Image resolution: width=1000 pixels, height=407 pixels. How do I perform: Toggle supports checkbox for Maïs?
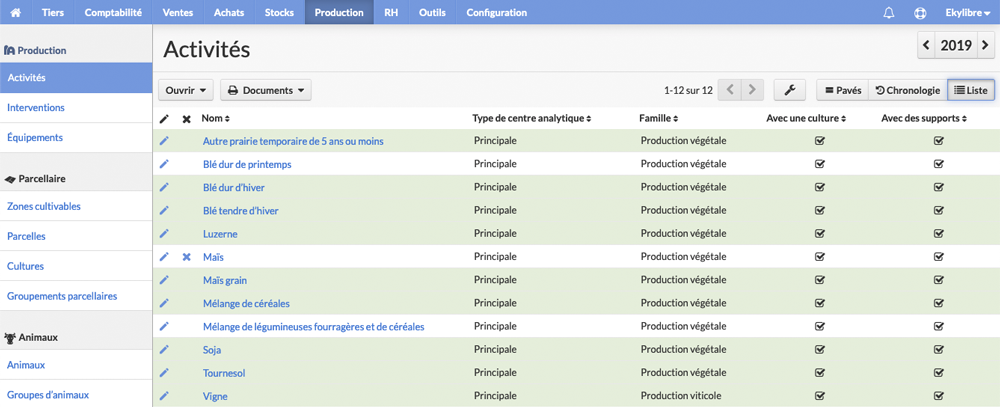[x=939, y=256]
